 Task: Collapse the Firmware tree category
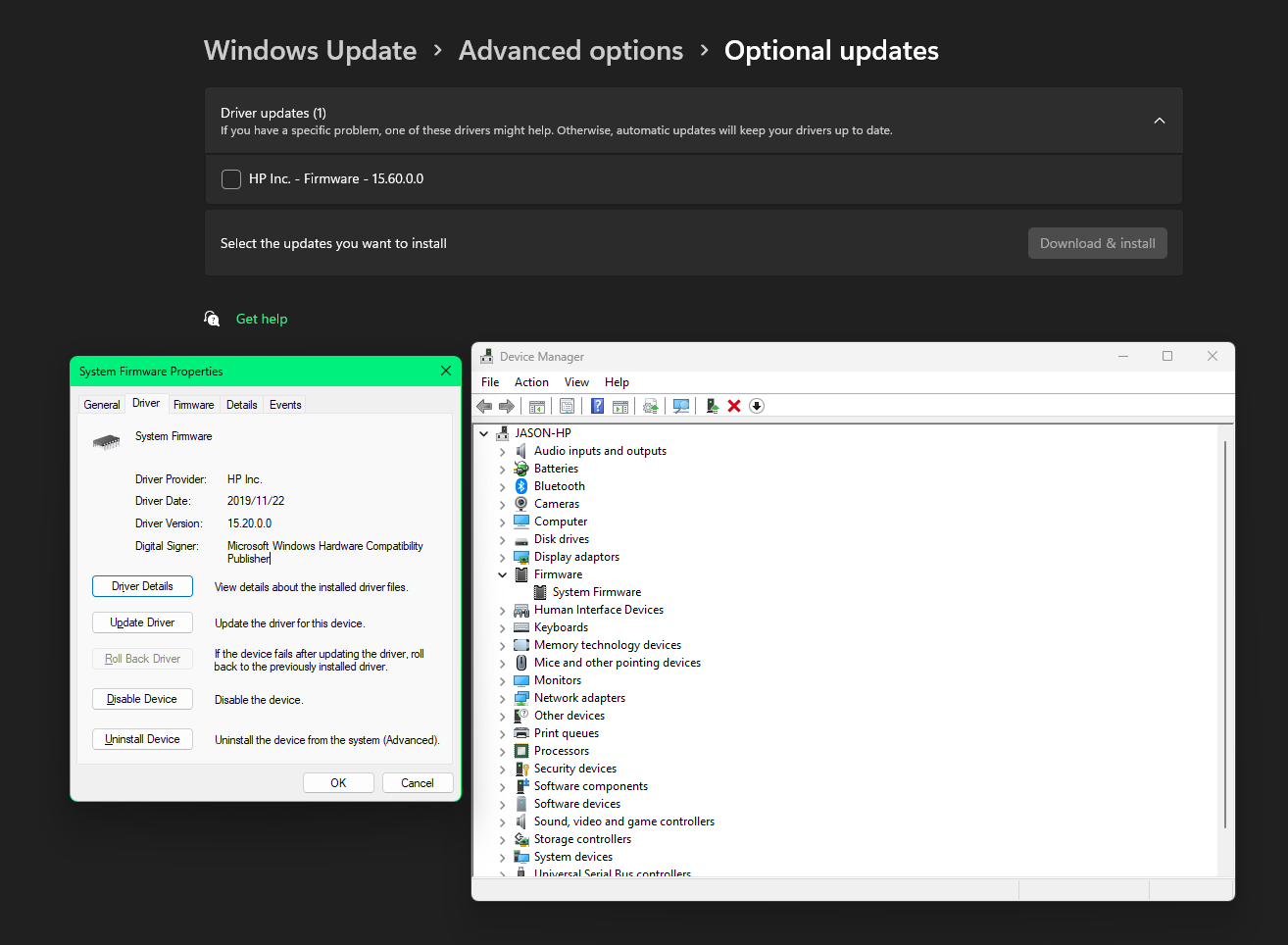(x=503, y=574)
